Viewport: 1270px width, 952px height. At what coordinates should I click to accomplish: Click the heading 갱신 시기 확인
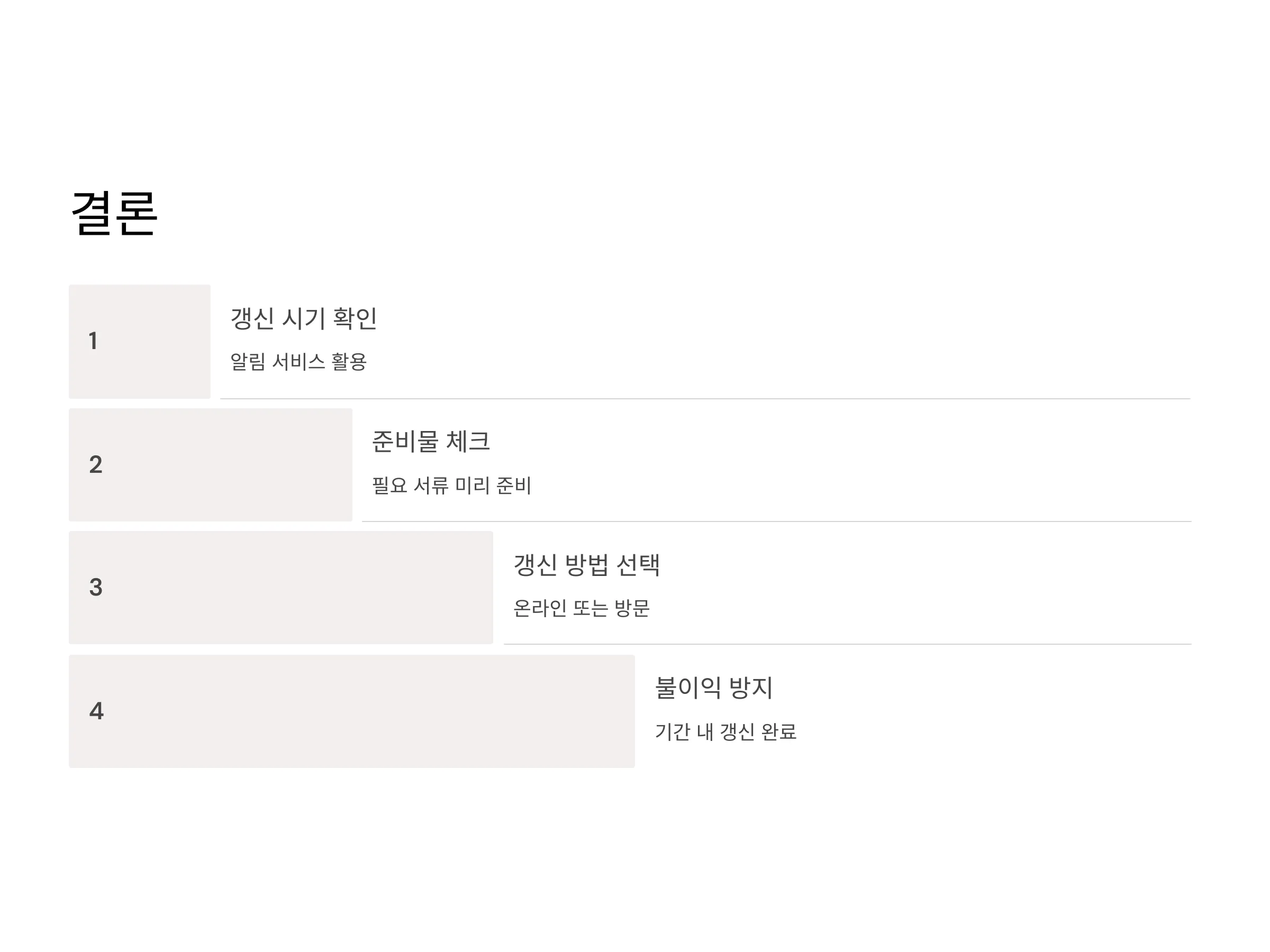tap(304, 318)
